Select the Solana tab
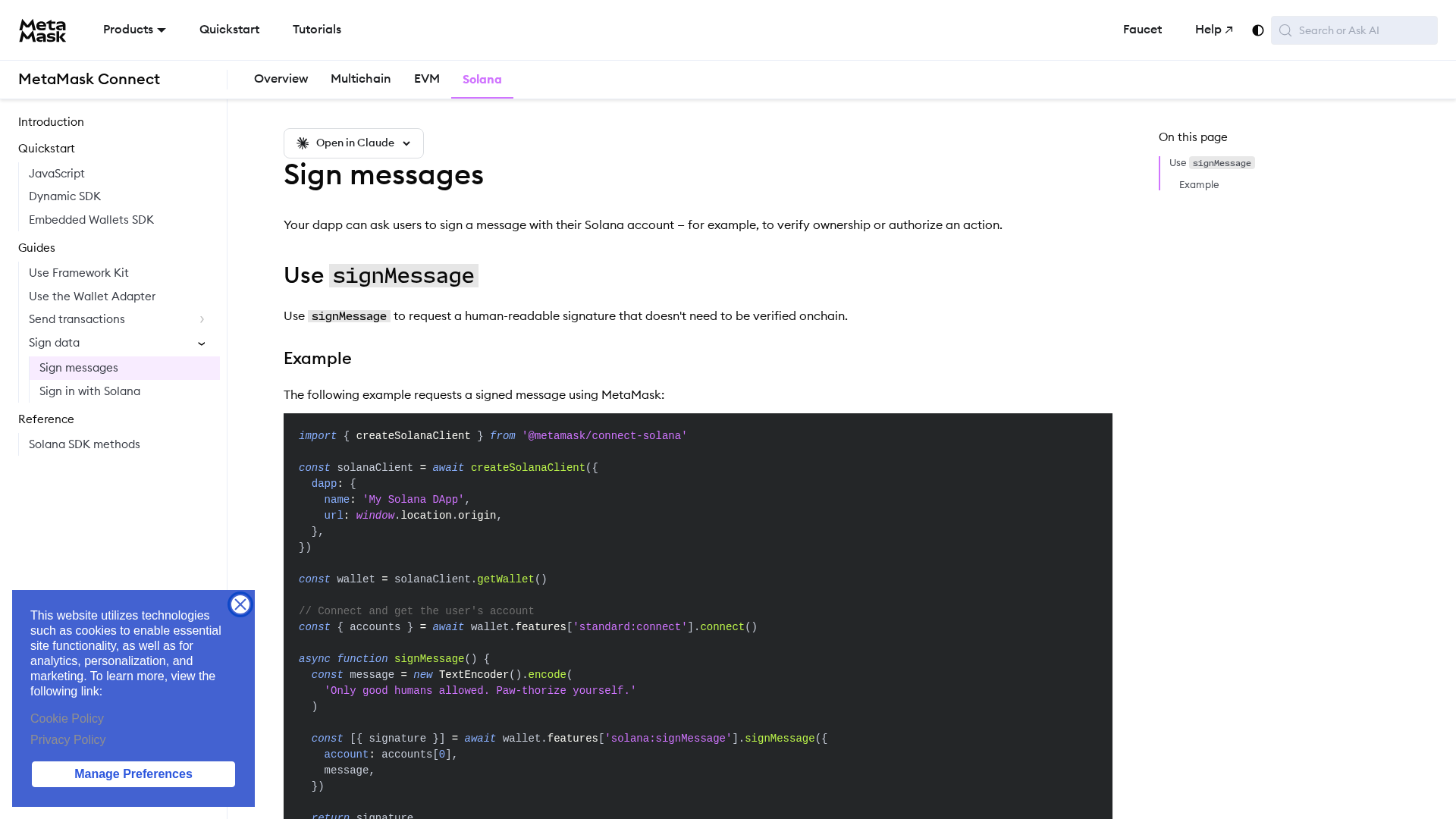The image size is (1456, 819). click(482, 80)
